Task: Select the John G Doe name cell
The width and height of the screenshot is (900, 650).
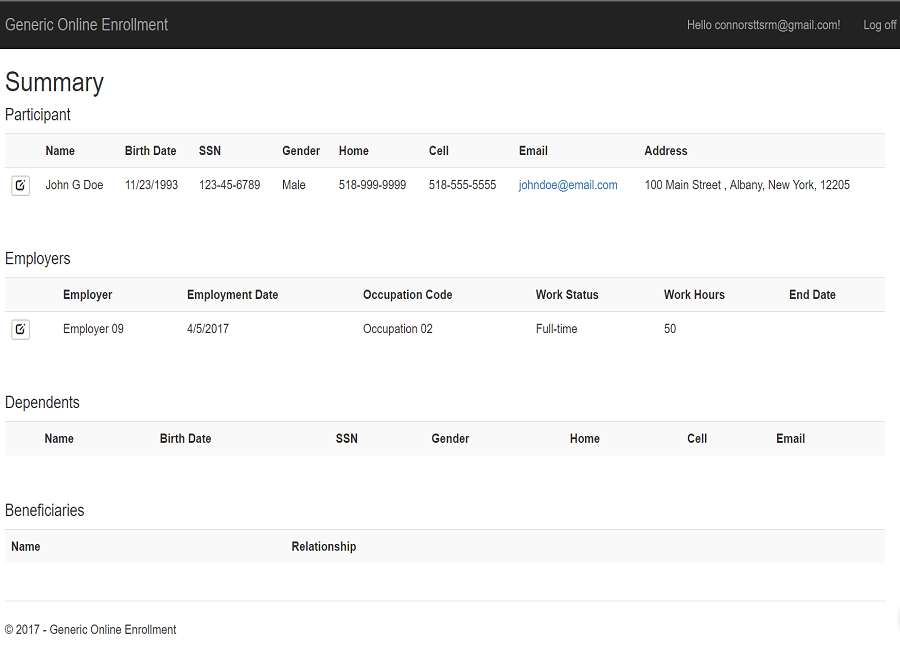Action: click(74, 185)
